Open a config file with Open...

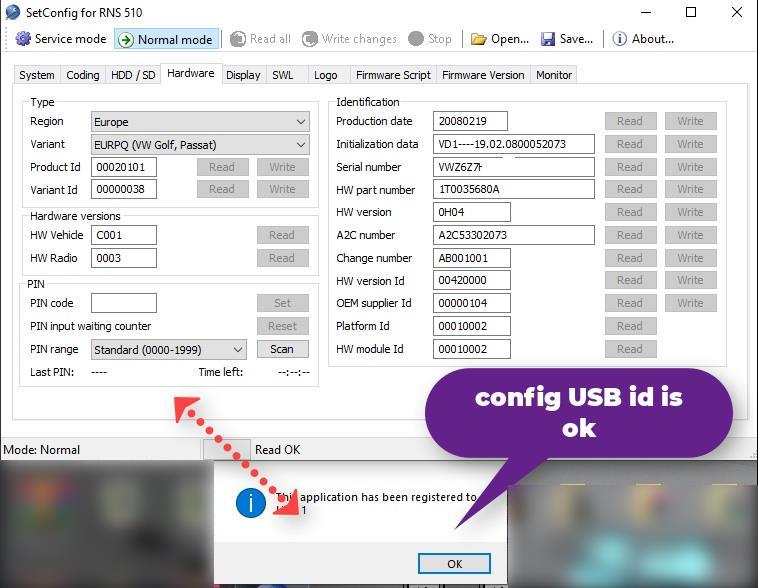tap(499, 39)
